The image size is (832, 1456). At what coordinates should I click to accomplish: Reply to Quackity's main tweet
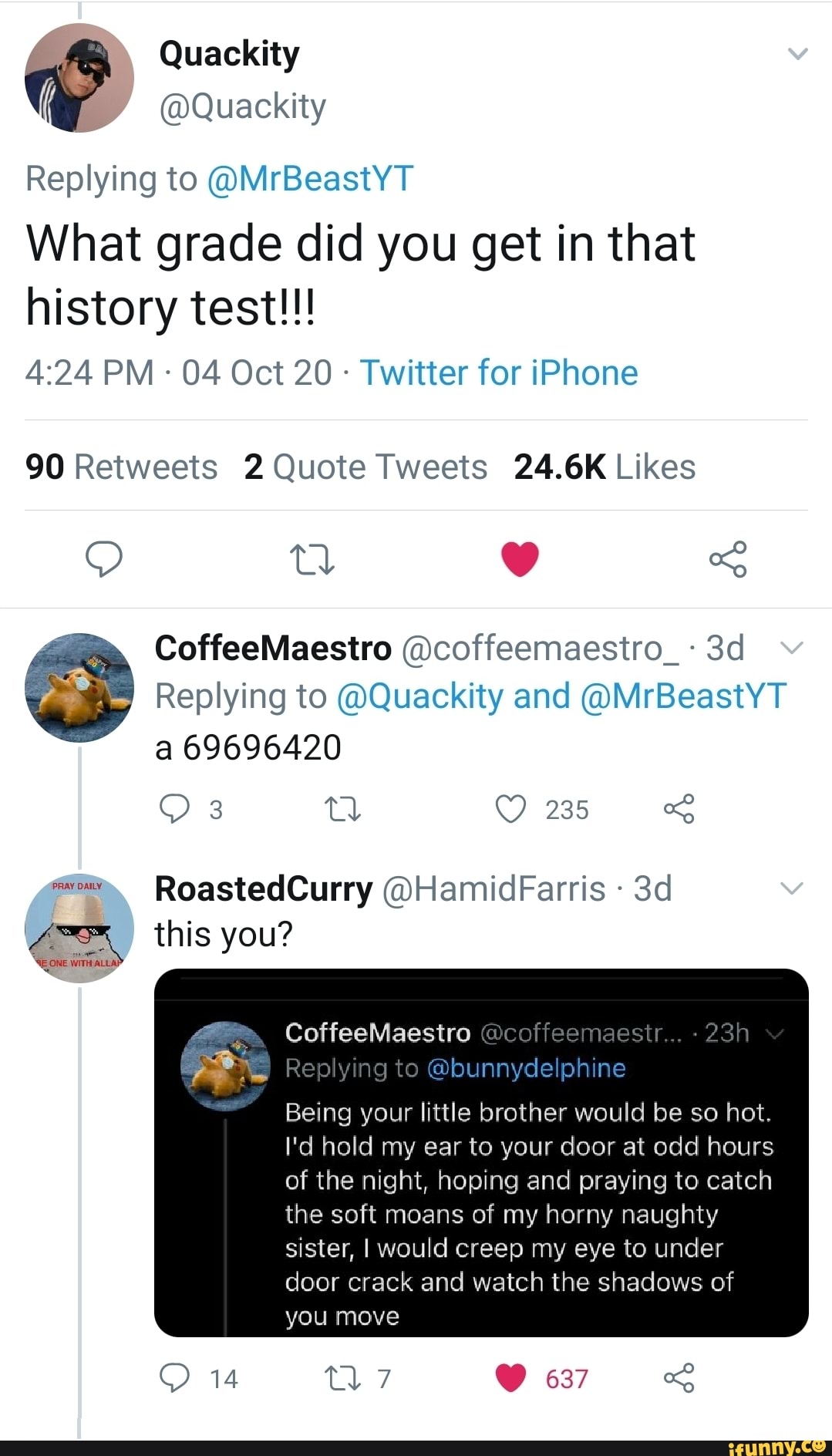click(103, 558)
